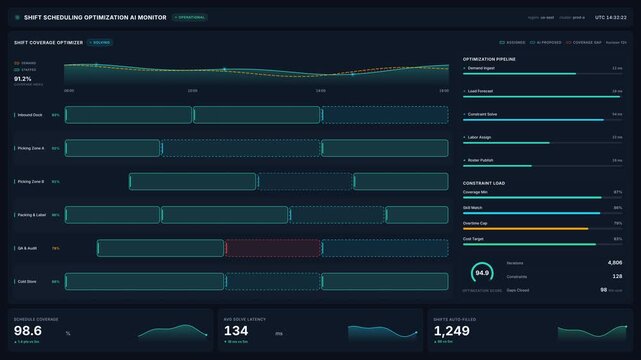Select the Picking Zone B row label
Image resolution: width=641 pixels, height=360 pixels.
(30, 181)
